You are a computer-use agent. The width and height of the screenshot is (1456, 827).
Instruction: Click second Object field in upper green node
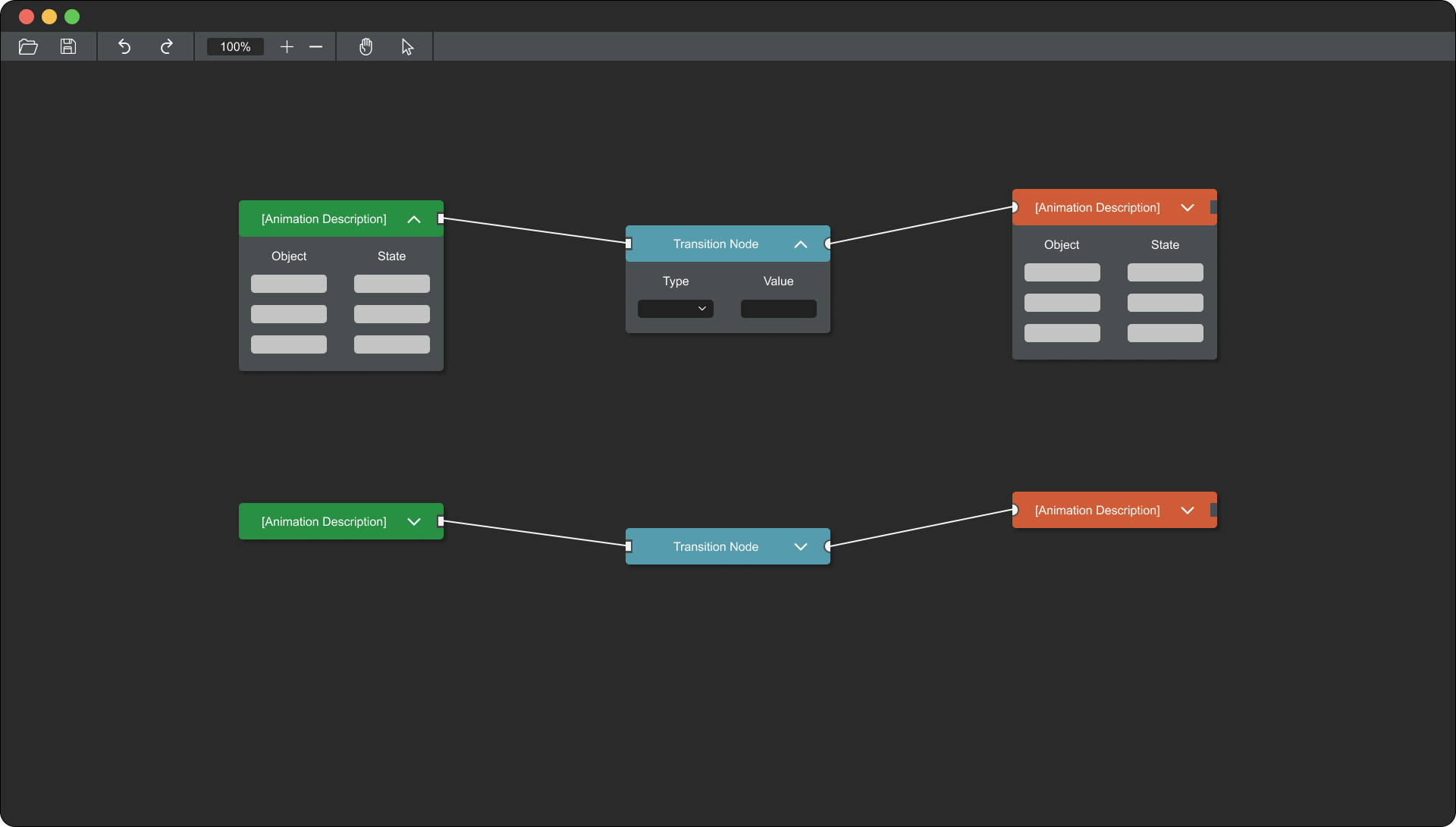coord(289,314)
